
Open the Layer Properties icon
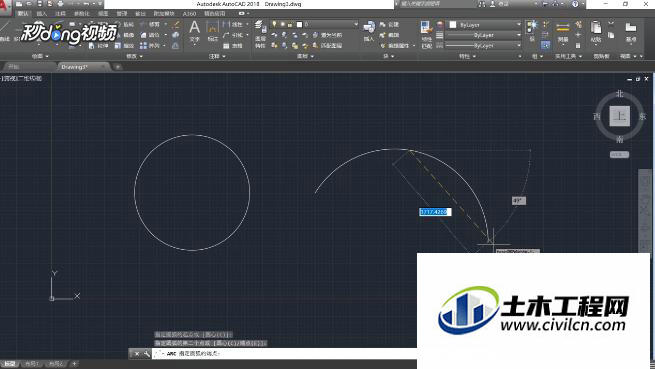(260, 26)
